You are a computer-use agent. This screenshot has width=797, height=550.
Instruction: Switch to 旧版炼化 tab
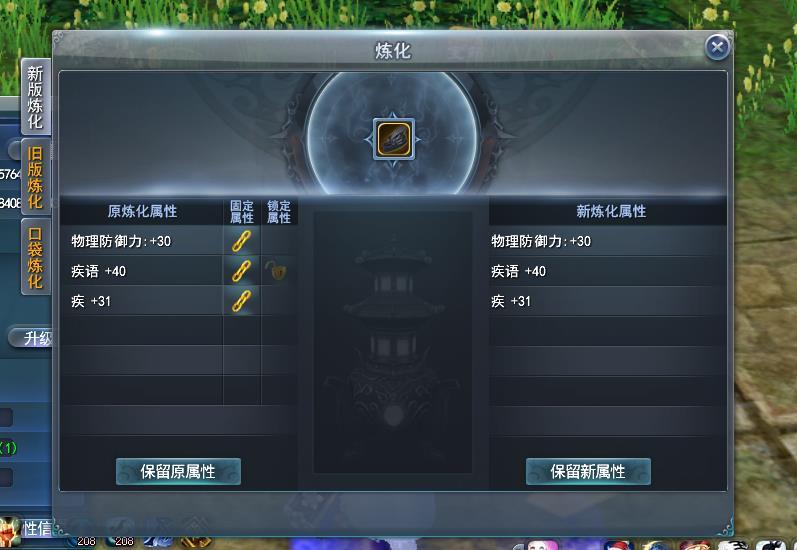point(36,177)
